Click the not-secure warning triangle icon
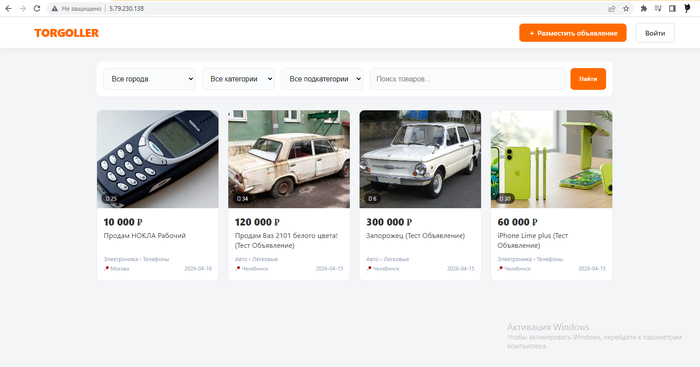The image size is (700, 367). pos(54,8)
